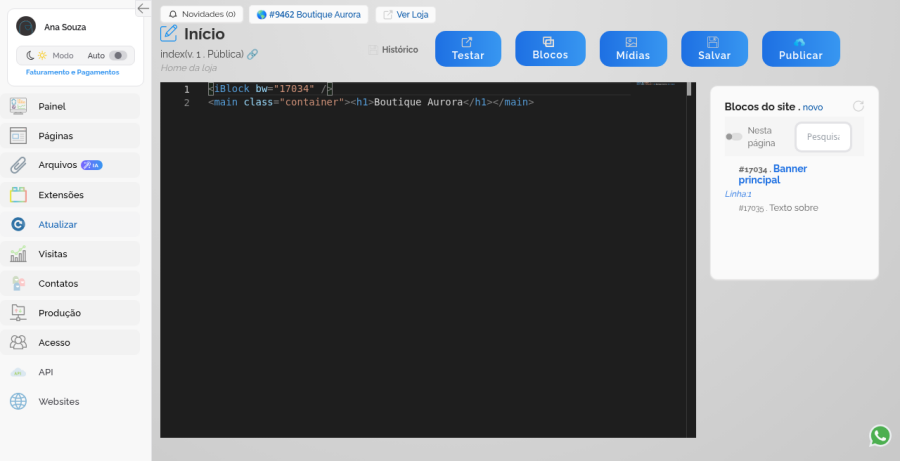Collapse sidebar with the back arrow icon

(x=143, y=8)
